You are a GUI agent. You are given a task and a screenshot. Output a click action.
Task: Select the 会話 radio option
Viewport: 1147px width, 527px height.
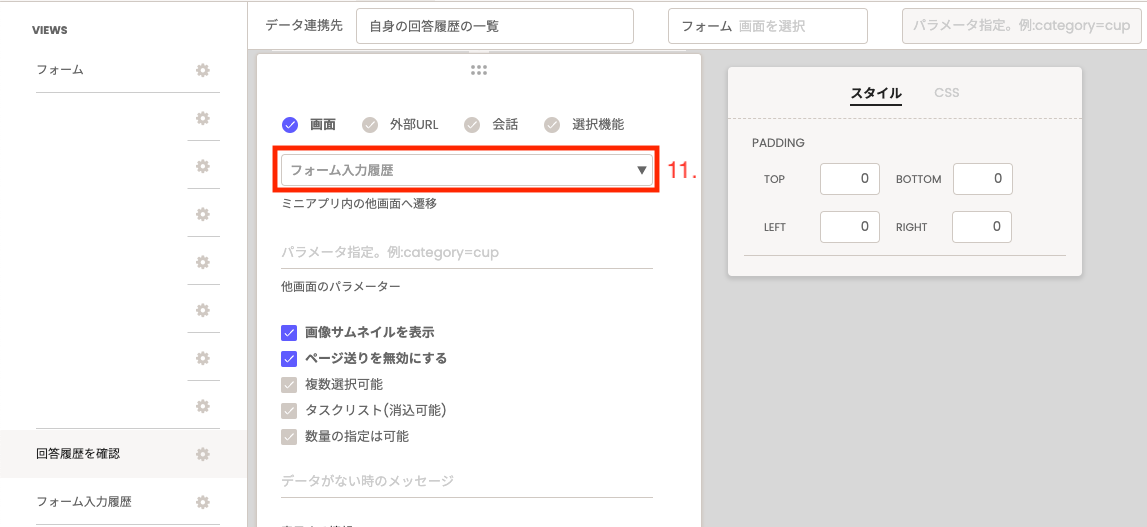point(473,124)
